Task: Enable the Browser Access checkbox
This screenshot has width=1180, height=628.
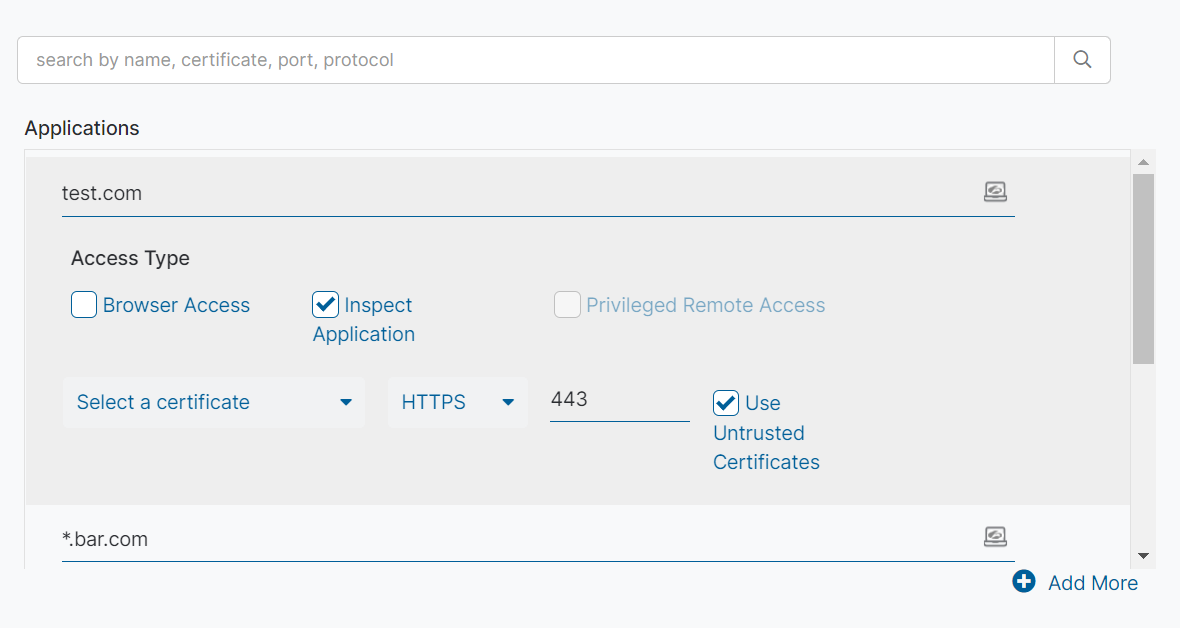Action: pos(83,304)
